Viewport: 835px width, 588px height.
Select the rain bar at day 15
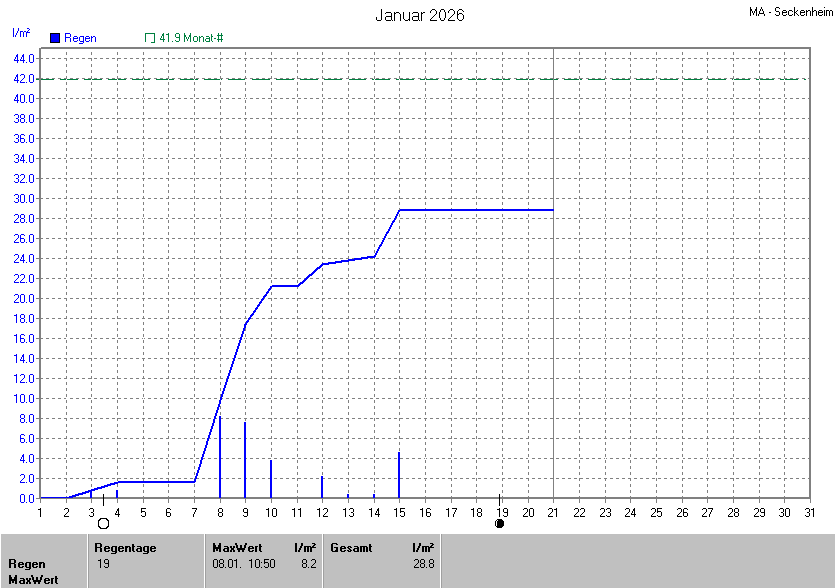pos(399,475)
